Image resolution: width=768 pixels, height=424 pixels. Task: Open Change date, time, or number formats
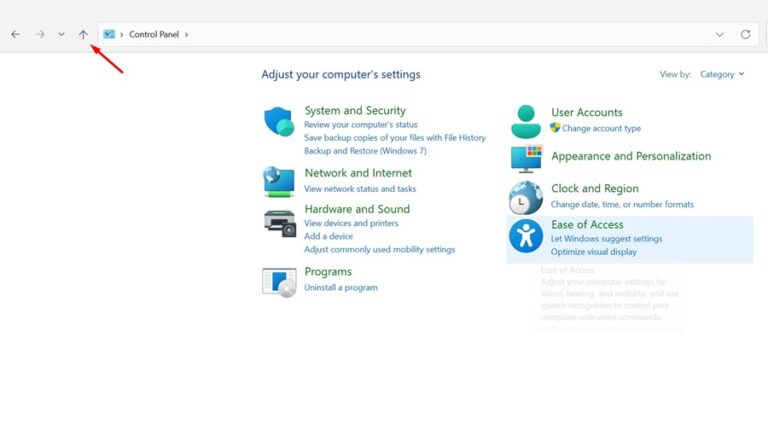coord(622,205)
